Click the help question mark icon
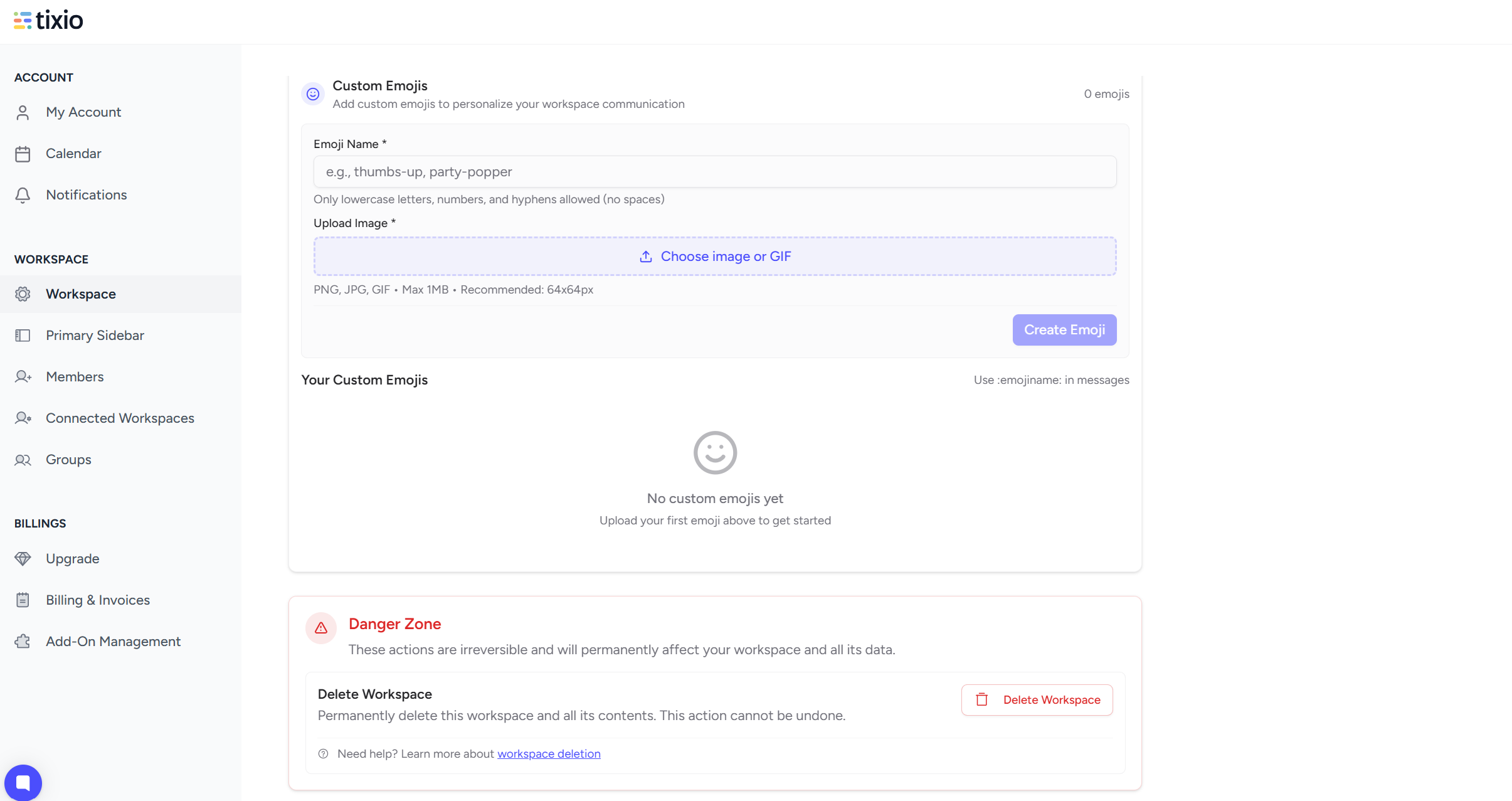The image size is (1512, 801). (x=324, y=754)
